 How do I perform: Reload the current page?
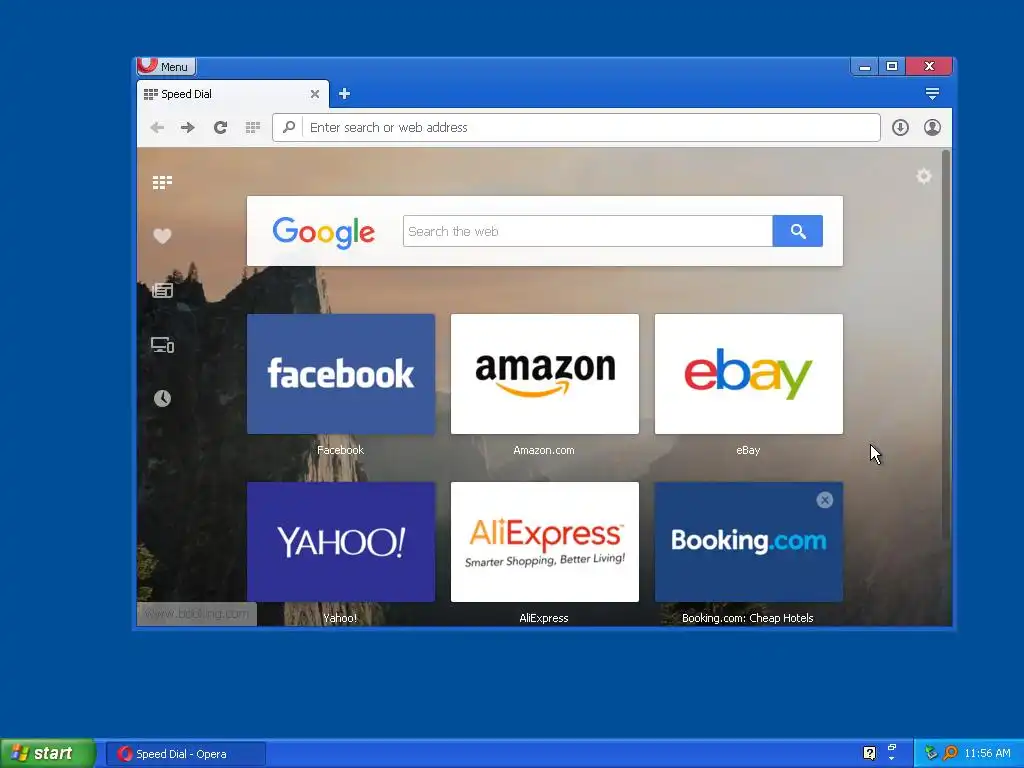[x=220, y=127]
